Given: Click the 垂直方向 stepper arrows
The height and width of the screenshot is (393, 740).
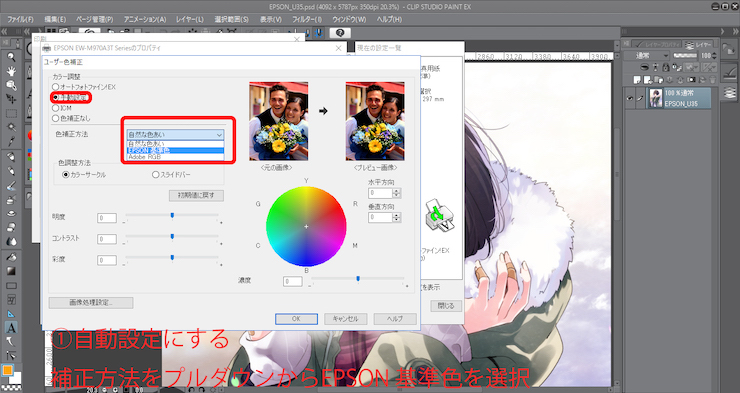Looking at the screenshot, I should (x=396, y=217).
